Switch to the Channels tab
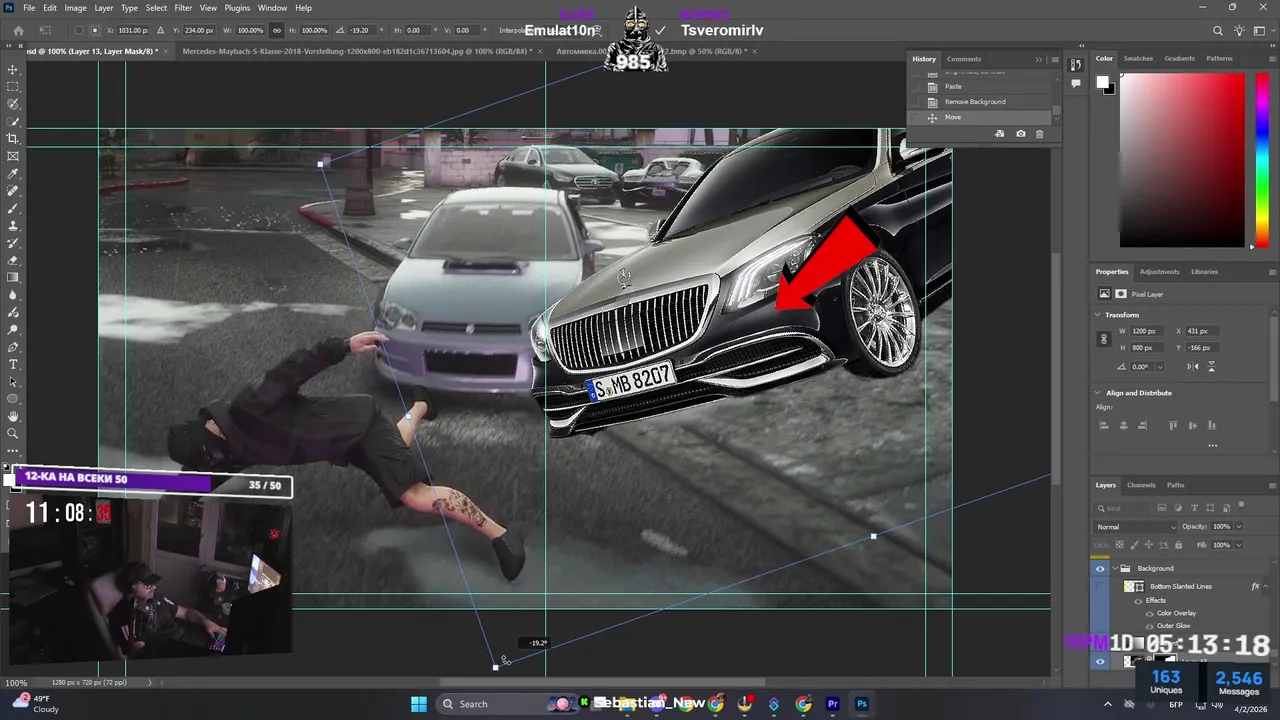The image size is (1280, 720). [1141, 485]
